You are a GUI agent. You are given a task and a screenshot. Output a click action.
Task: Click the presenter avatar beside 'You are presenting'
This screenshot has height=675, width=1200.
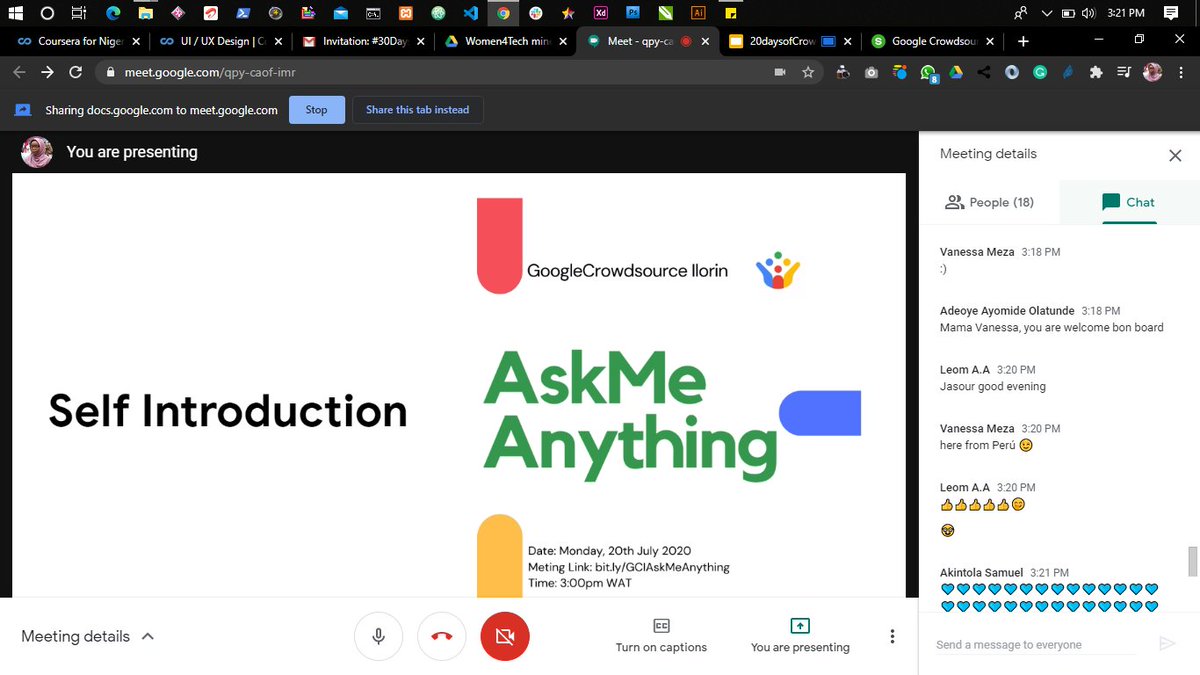[37, 152]
